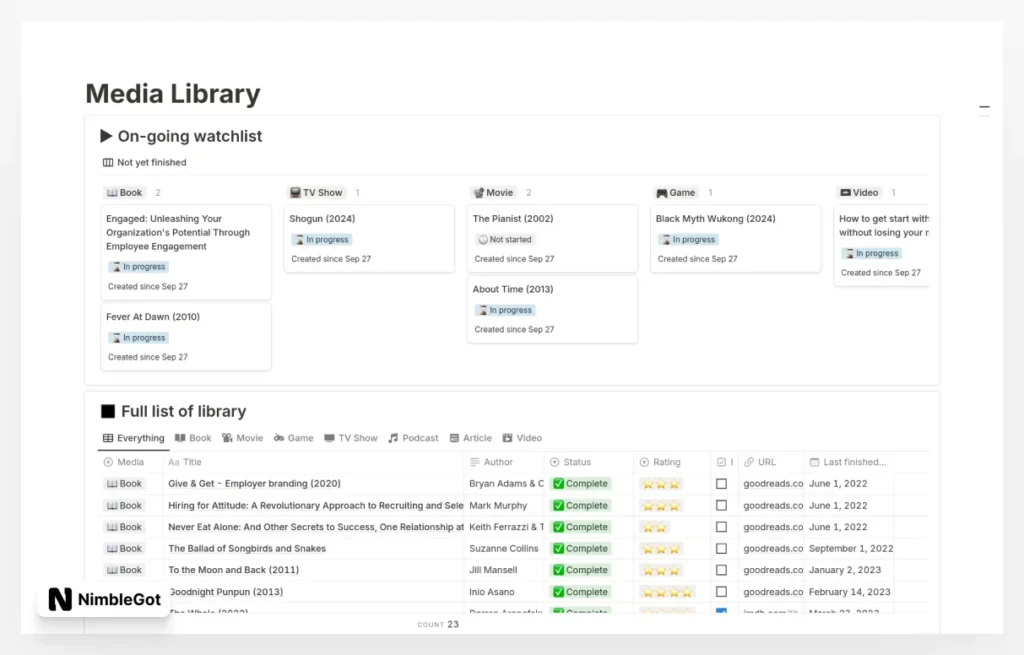The width and height of the screenshot is (1024, 655).
Task: Click the Full list of library heading
Action: 184,411
